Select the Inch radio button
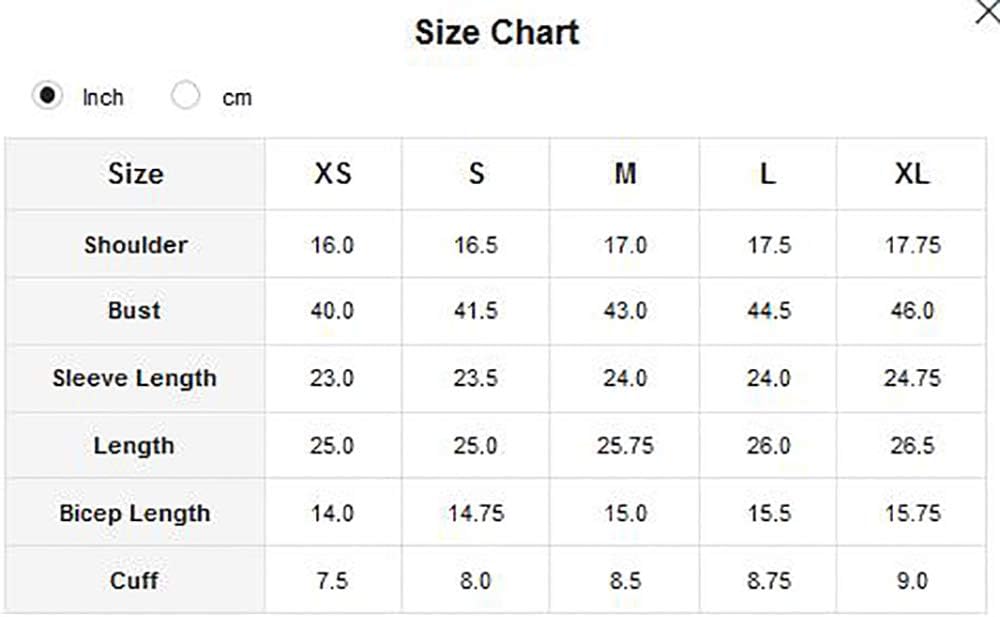The width and height of the screenshot is (1000, 617). coord(47,96)
